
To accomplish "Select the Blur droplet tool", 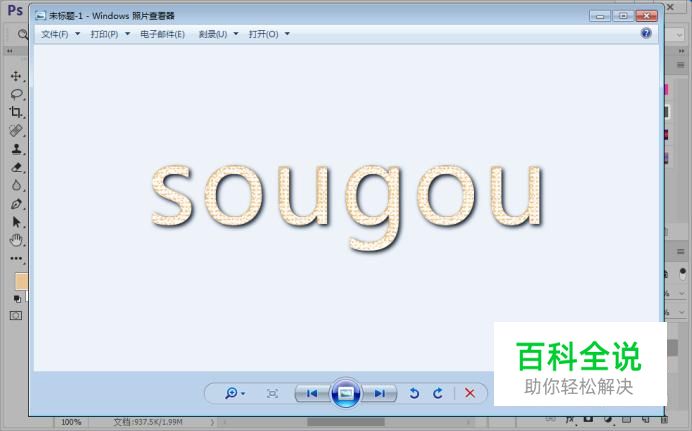I will coord(16,185).
